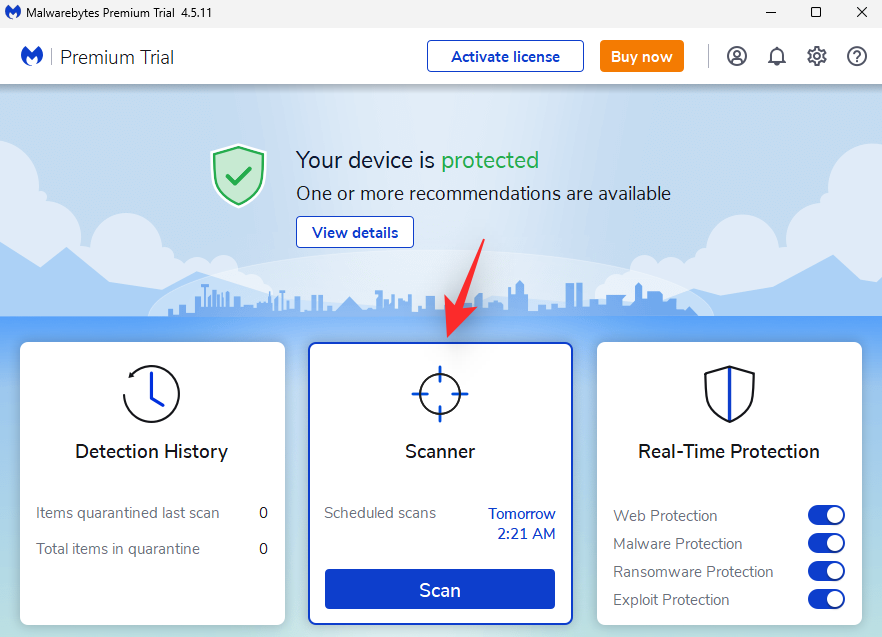Disable Web Protection toggle
Image resolution: width=882 pixels, height=637 pixels.
tap(826, 516)
